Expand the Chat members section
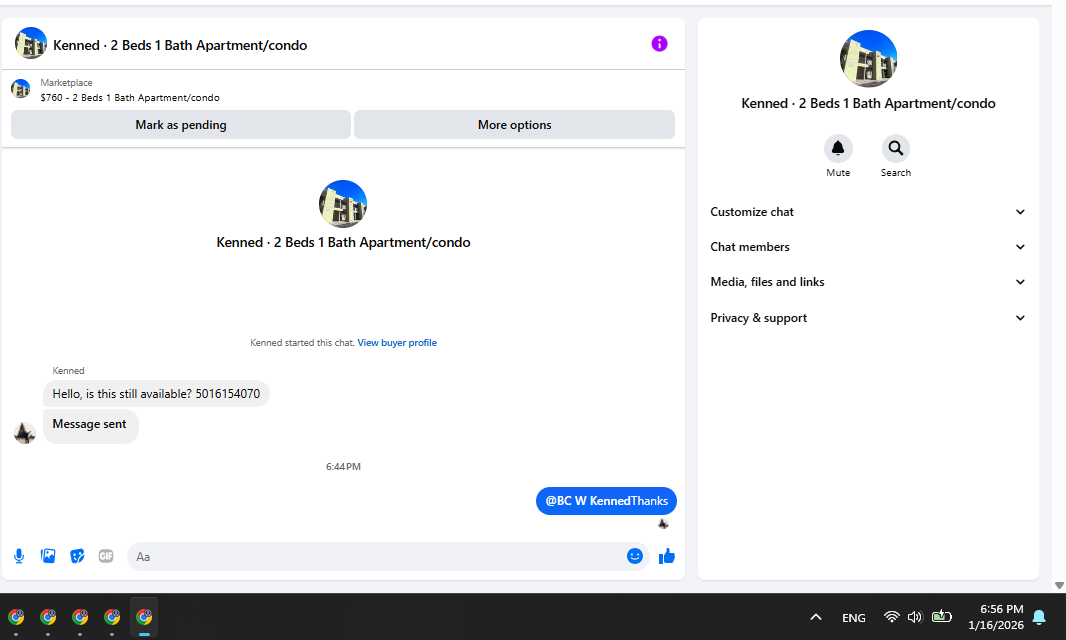This screenshot has width=1066, height=640. (x=868, y=247)
